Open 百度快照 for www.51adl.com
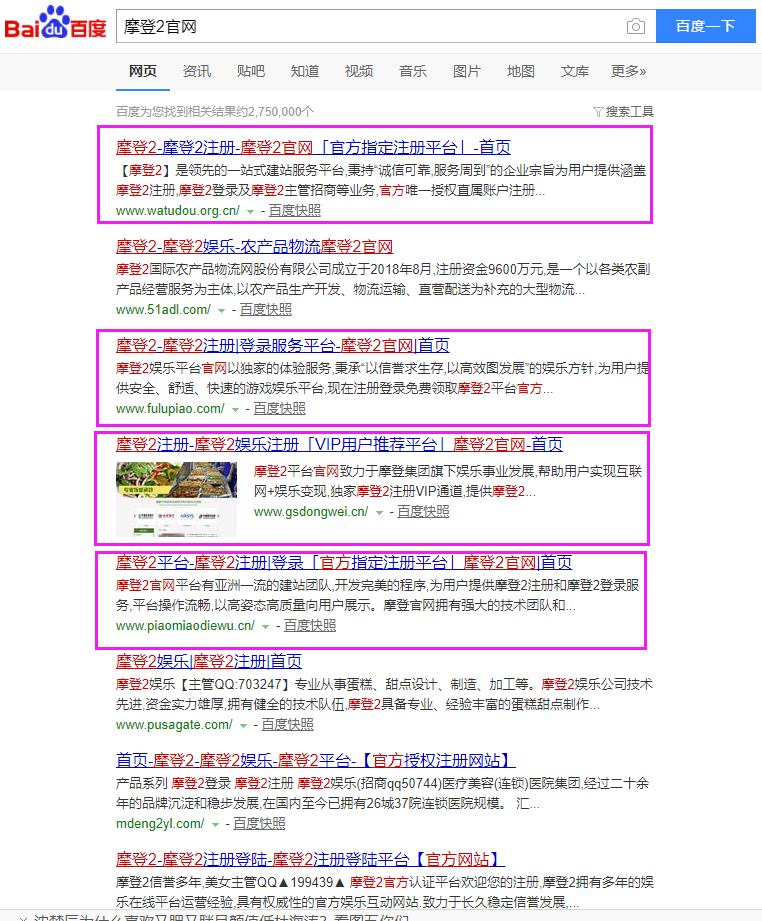 tap(266, 310)
